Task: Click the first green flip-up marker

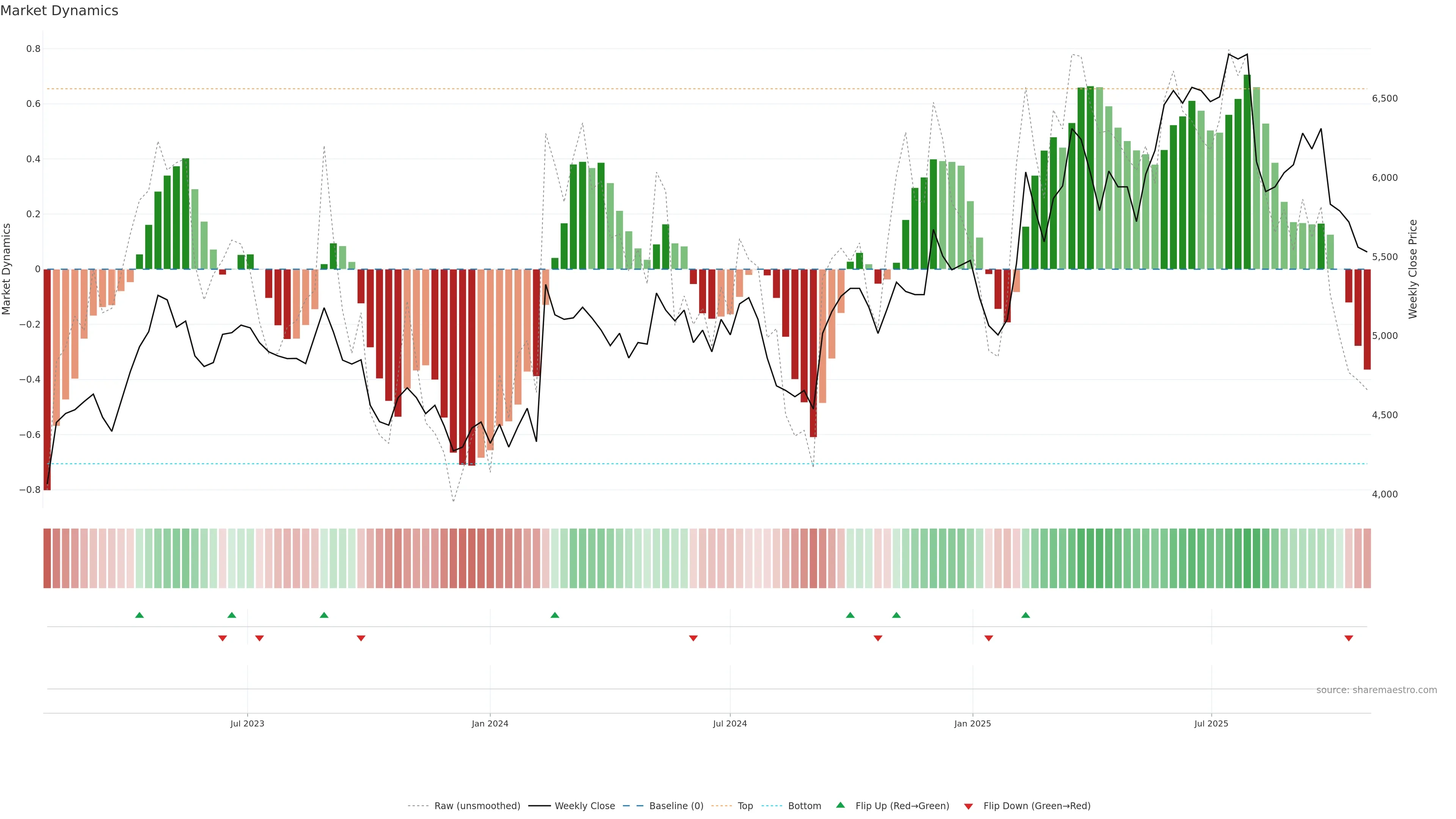Action: [x=140, y=615]
